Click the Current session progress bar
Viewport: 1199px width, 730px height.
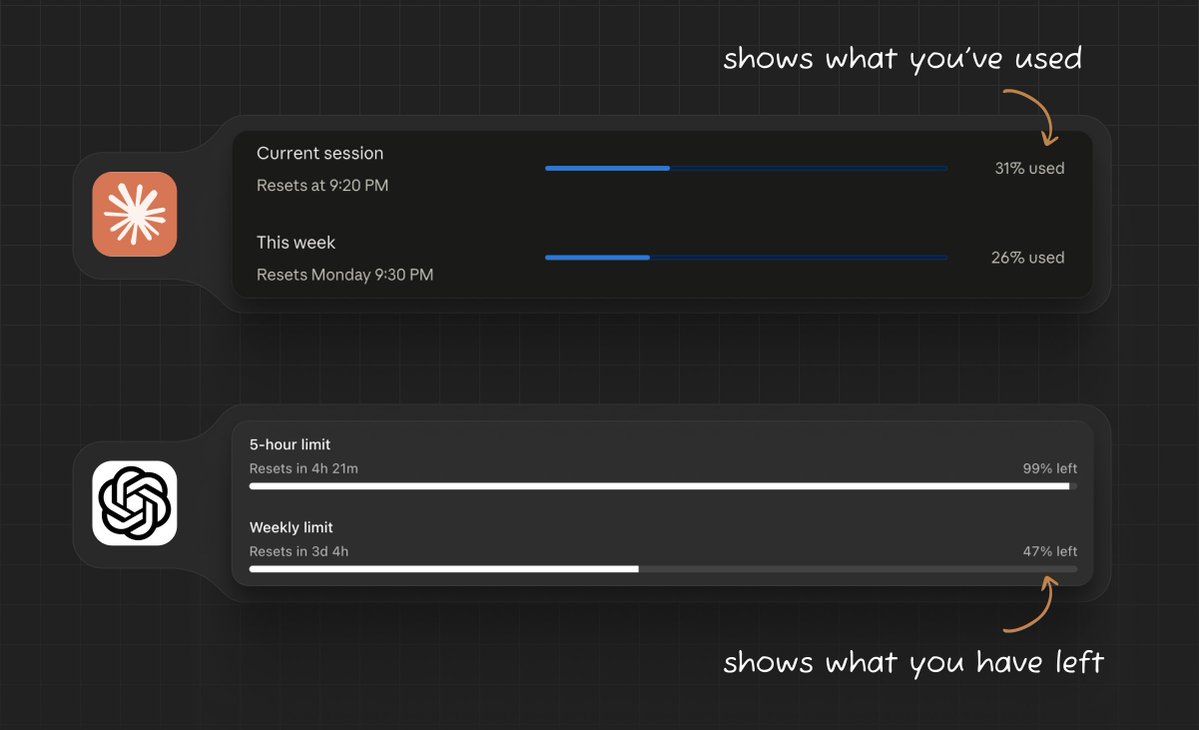pyautogui.click(x=746, y=168)
